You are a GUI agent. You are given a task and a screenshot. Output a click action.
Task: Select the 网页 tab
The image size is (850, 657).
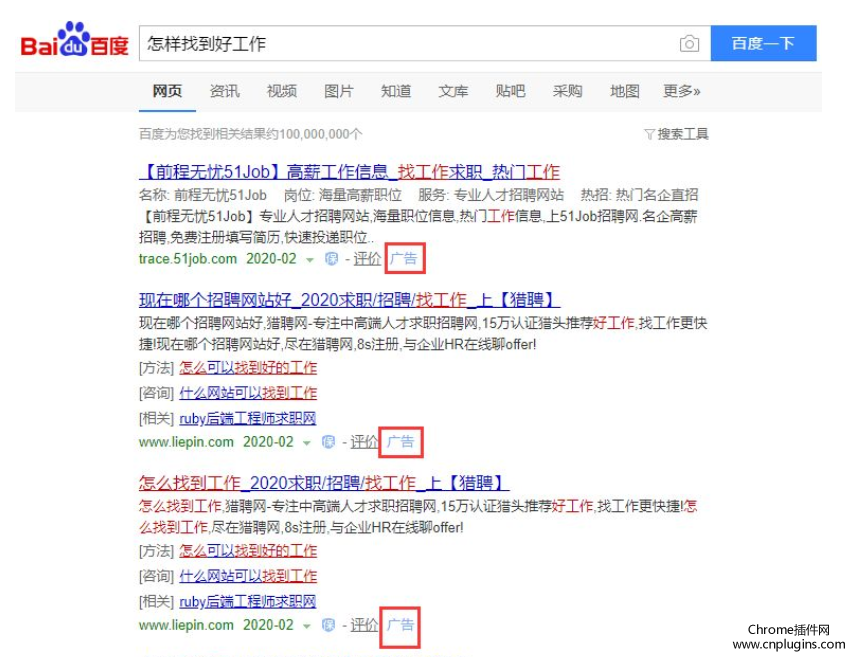click(x=167, y=91)
